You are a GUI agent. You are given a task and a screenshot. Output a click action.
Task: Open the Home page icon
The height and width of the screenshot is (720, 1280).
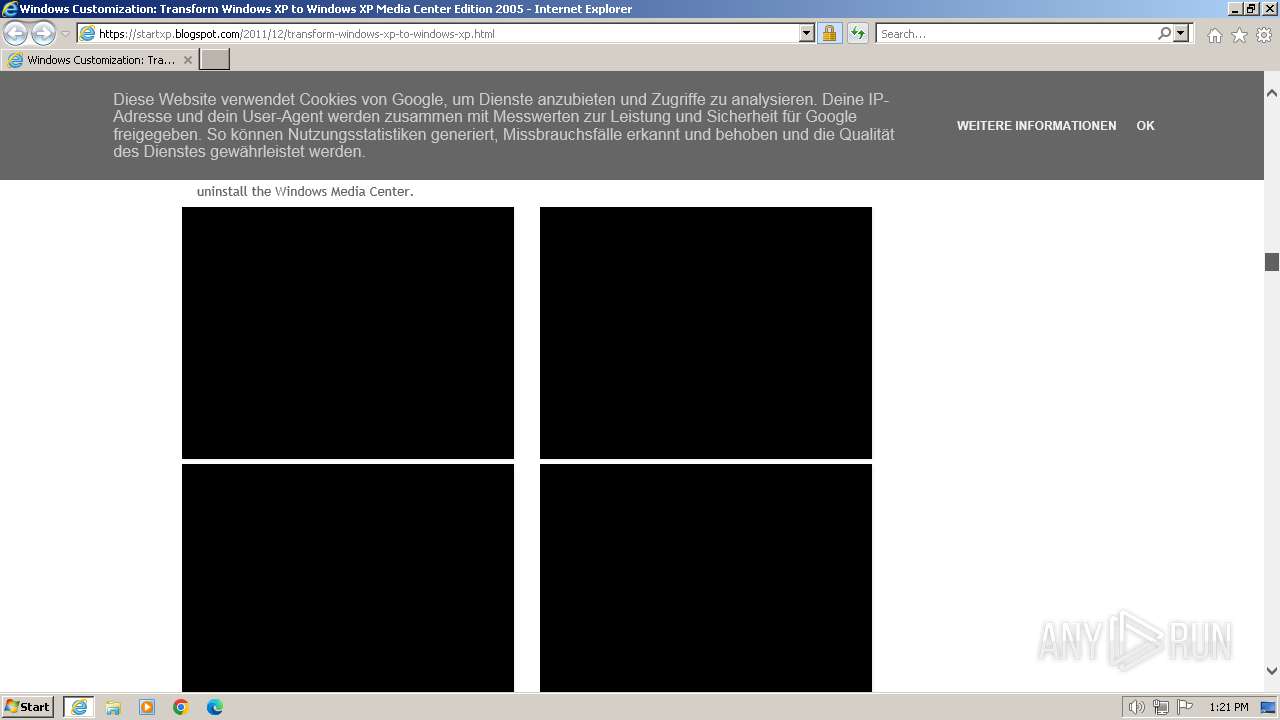pos(1214,35)
